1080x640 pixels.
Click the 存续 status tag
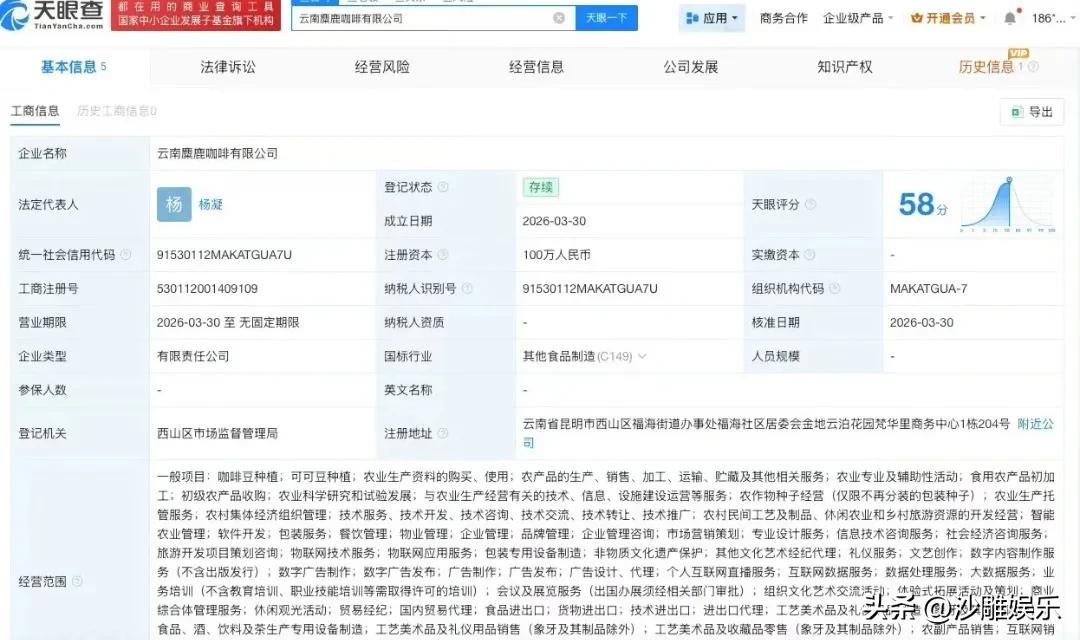pos(541,187)
